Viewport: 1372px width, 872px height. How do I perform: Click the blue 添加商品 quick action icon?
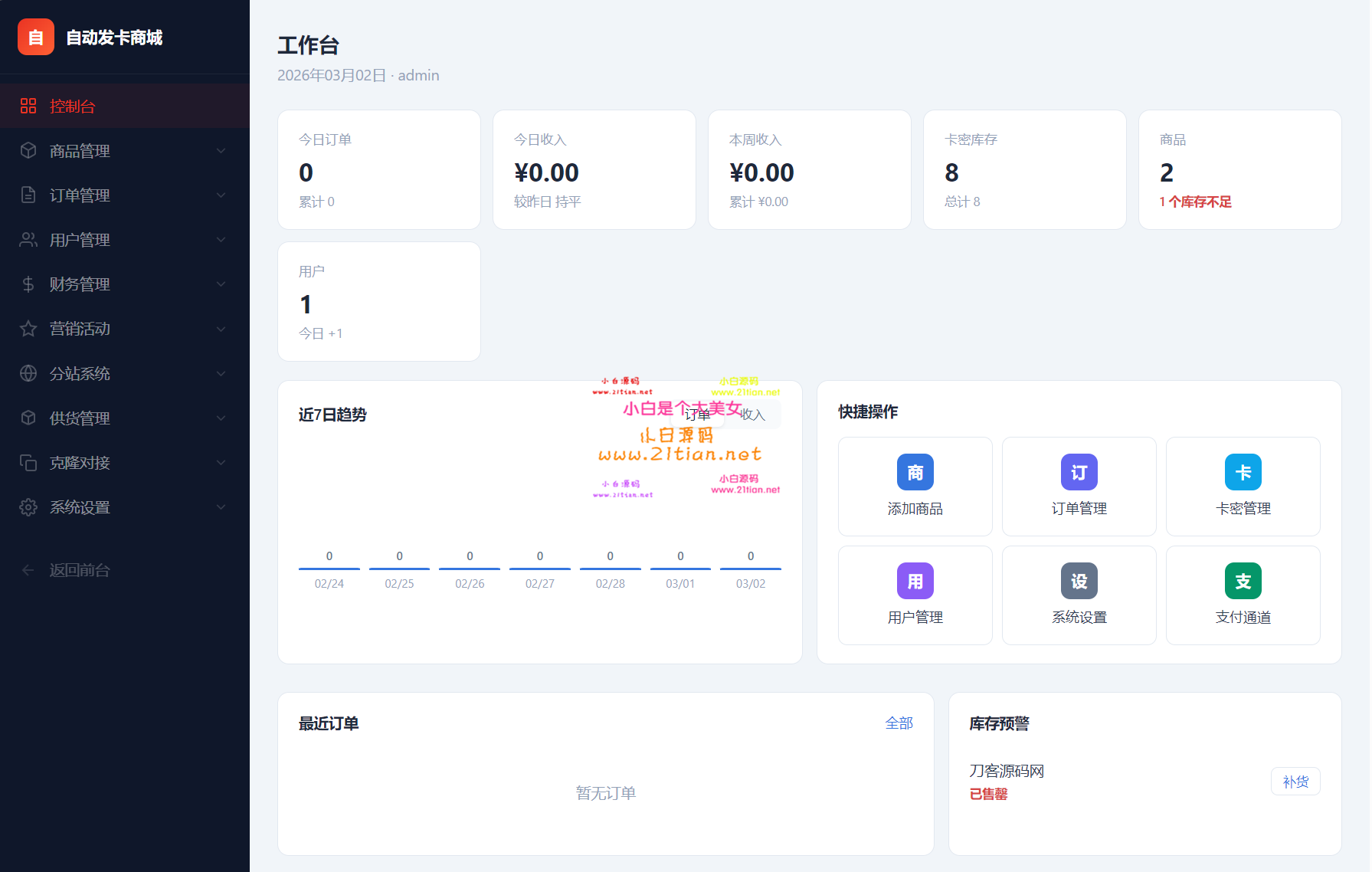[x=915, y=472]
